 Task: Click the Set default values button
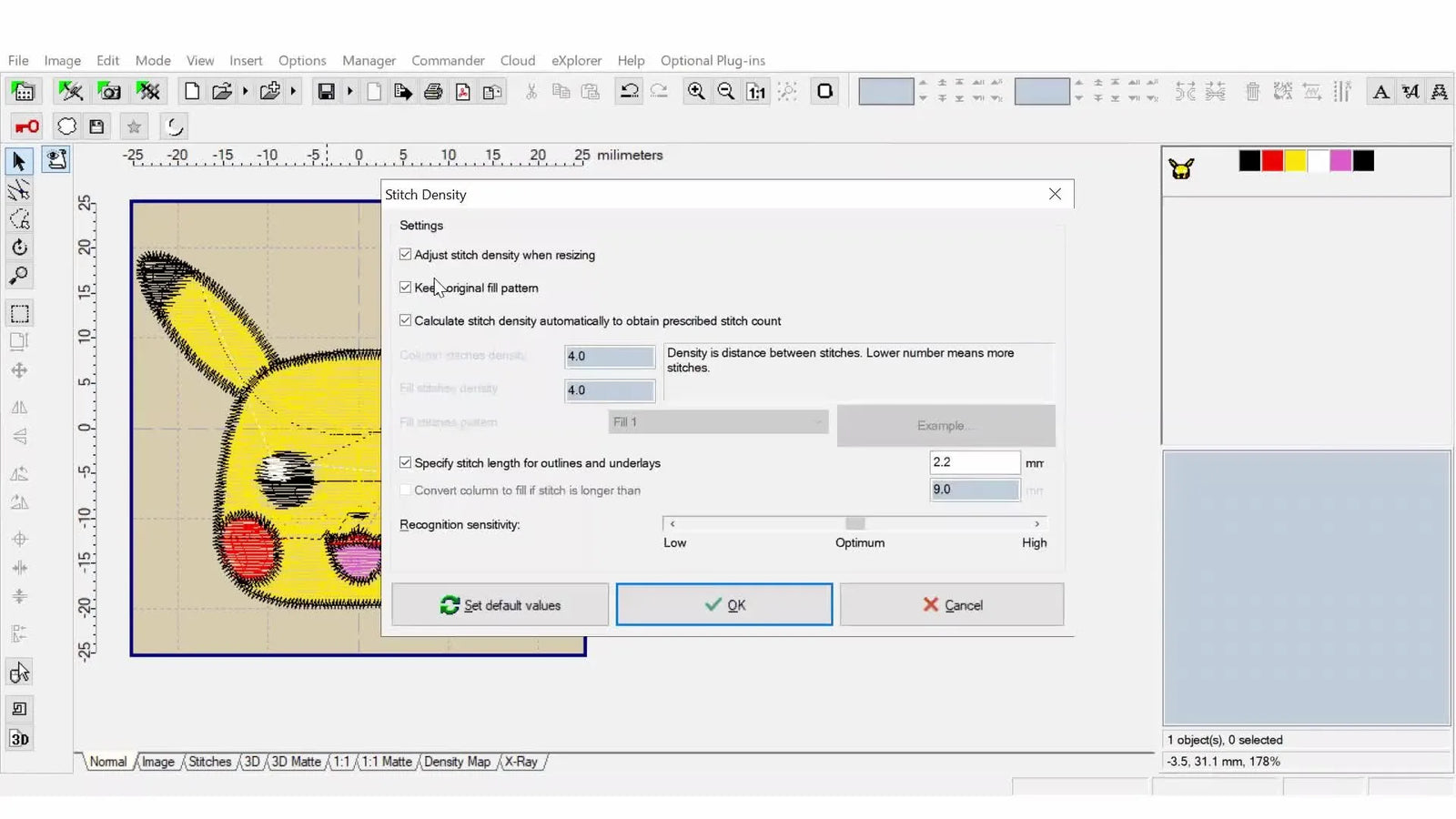pyautogui.click(x=500, y=605)
